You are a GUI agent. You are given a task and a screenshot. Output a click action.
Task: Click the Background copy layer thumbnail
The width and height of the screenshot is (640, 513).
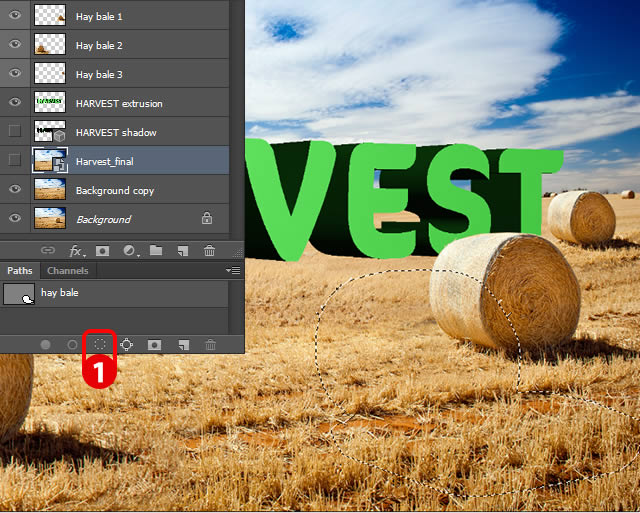click(50, 189)
